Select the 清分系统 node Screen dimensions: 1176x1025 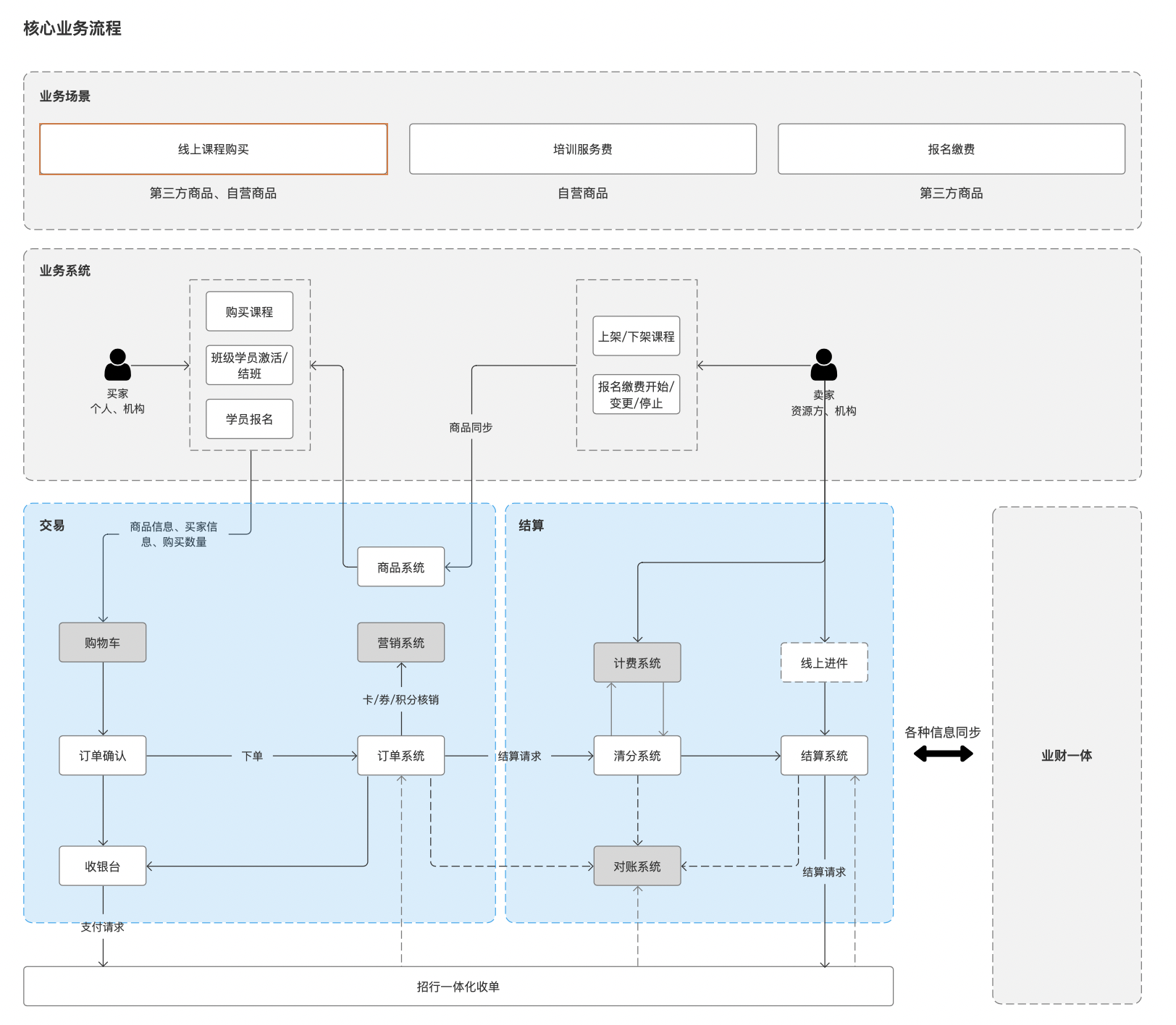pyautogui.click(x=637, y=756)
